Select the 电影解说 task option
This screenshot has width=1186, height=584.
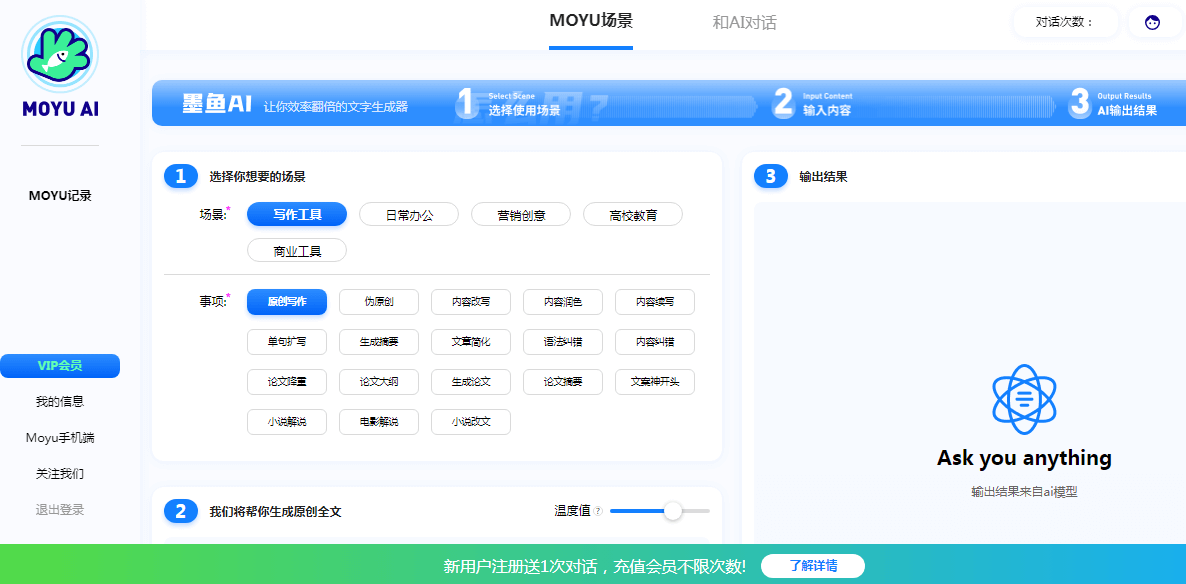[x=378, y=421]
